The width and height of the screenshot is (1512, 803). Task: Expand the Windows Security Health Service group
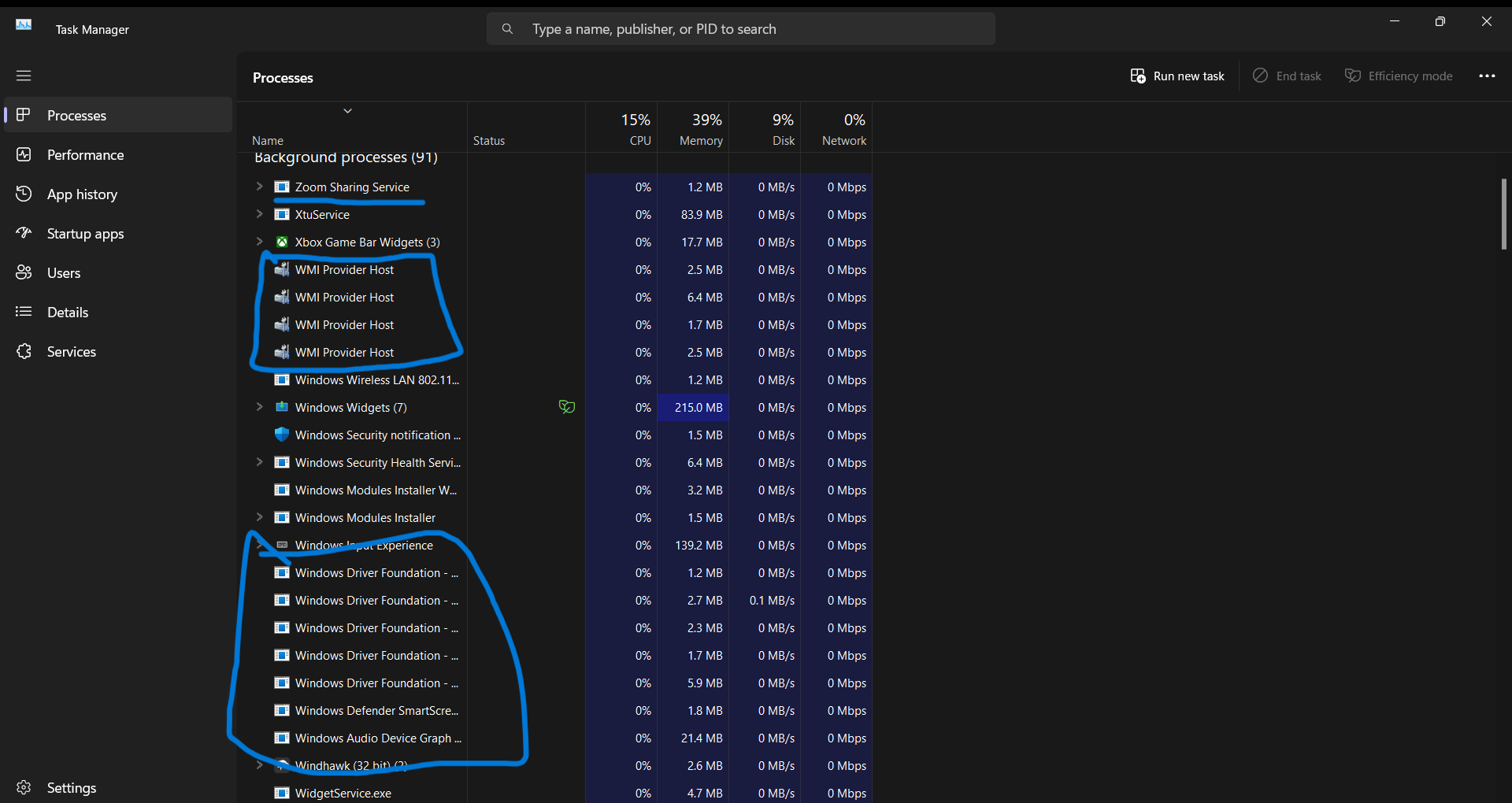(x=259, y=462)
